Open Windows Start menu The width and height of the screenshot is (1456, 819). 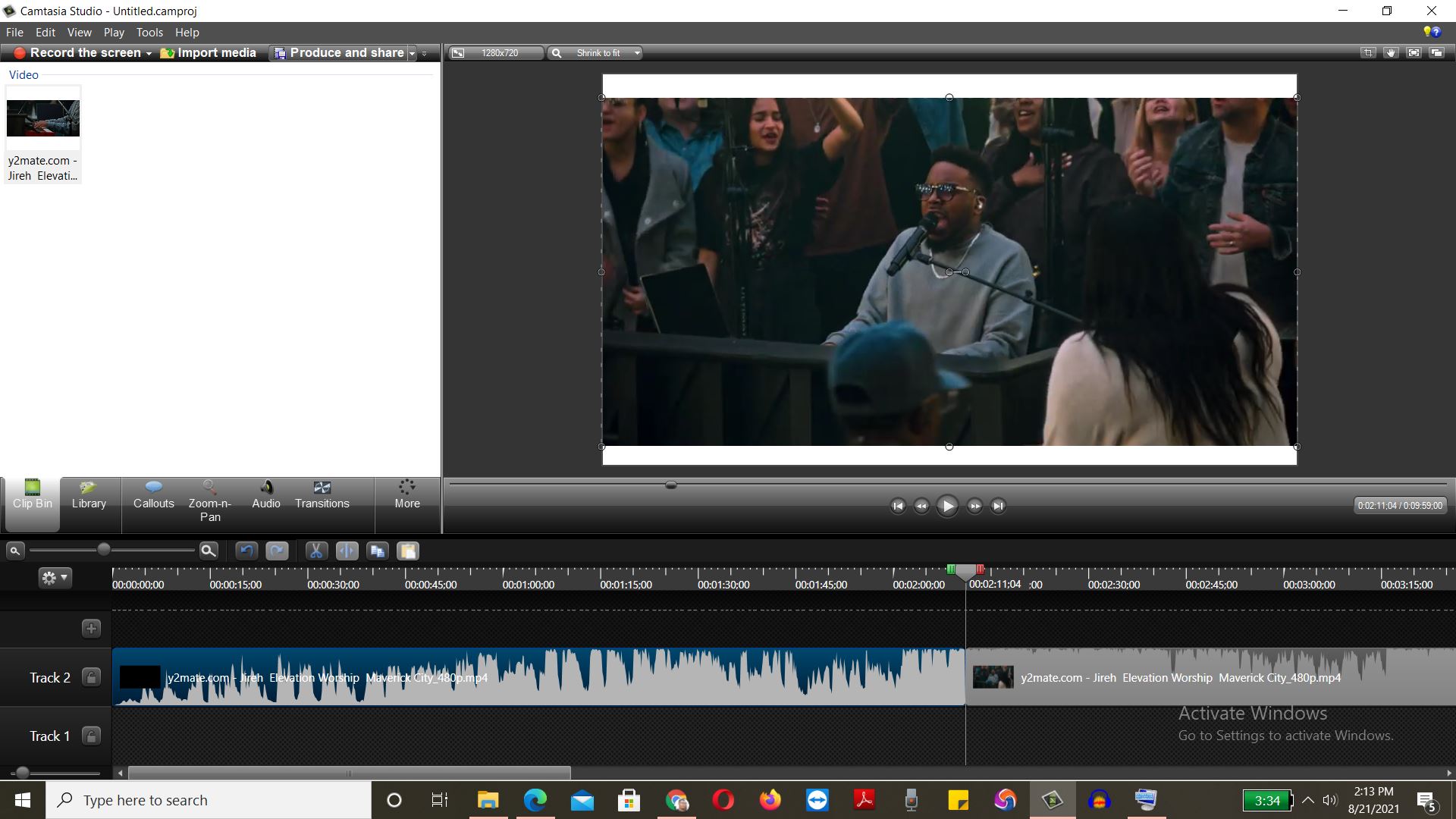point(23,800)
